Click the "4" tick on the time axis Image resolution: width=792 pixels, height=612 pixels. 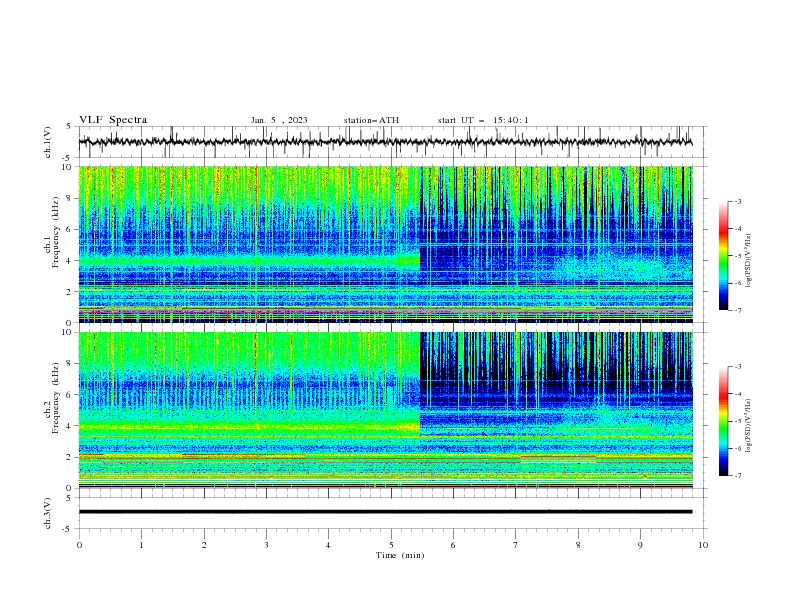point(328,545)
